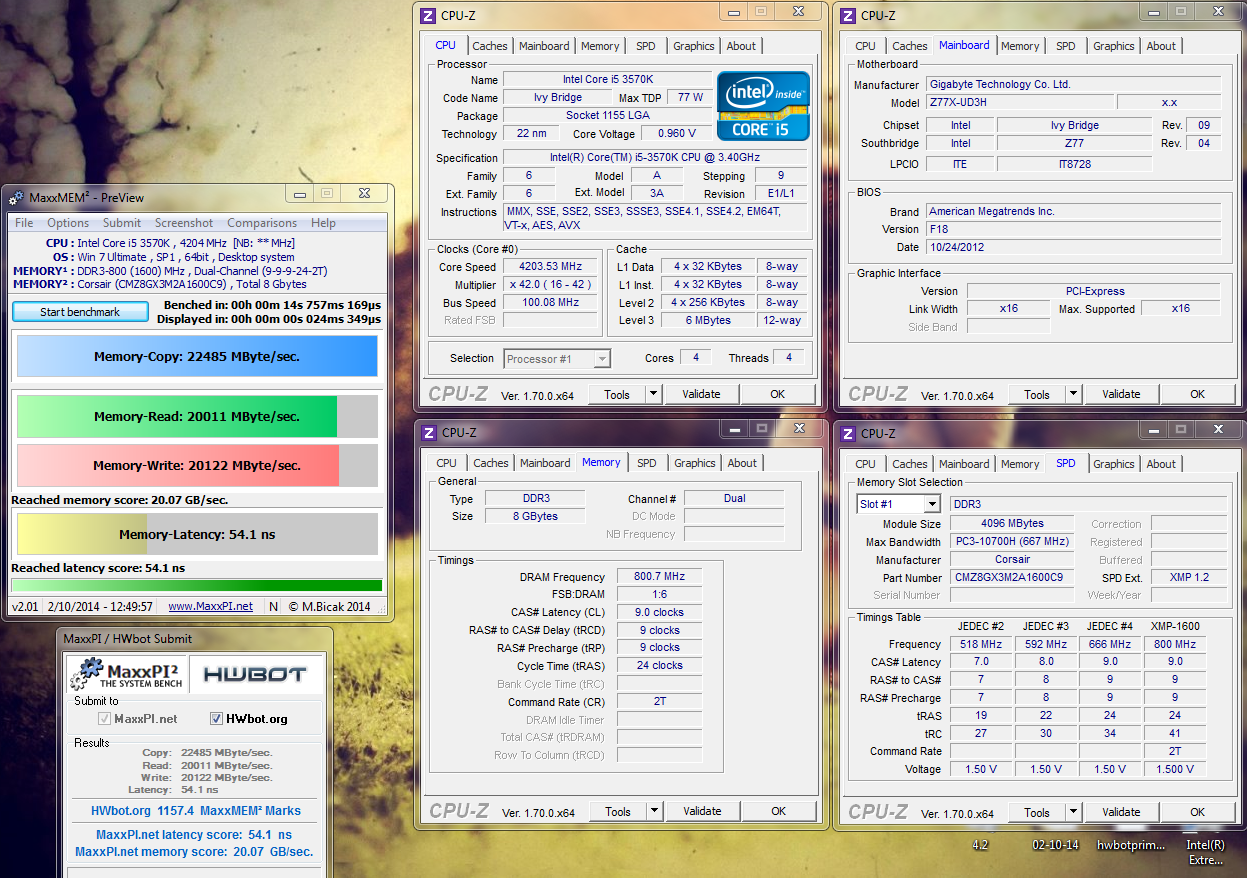Click the CAS# Latency value 9.0 clocks
The width and height of the screenshot is (1247, 878).
(659, 612)
